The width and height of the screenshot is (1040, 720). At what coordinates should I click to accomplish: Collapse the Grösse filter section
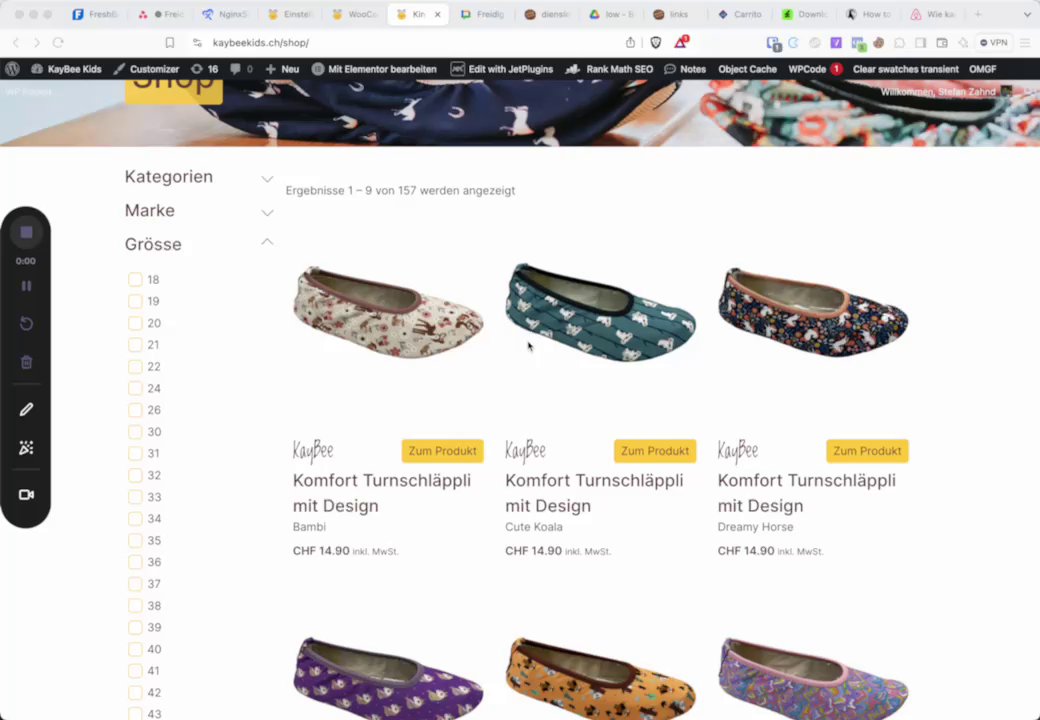267,242
